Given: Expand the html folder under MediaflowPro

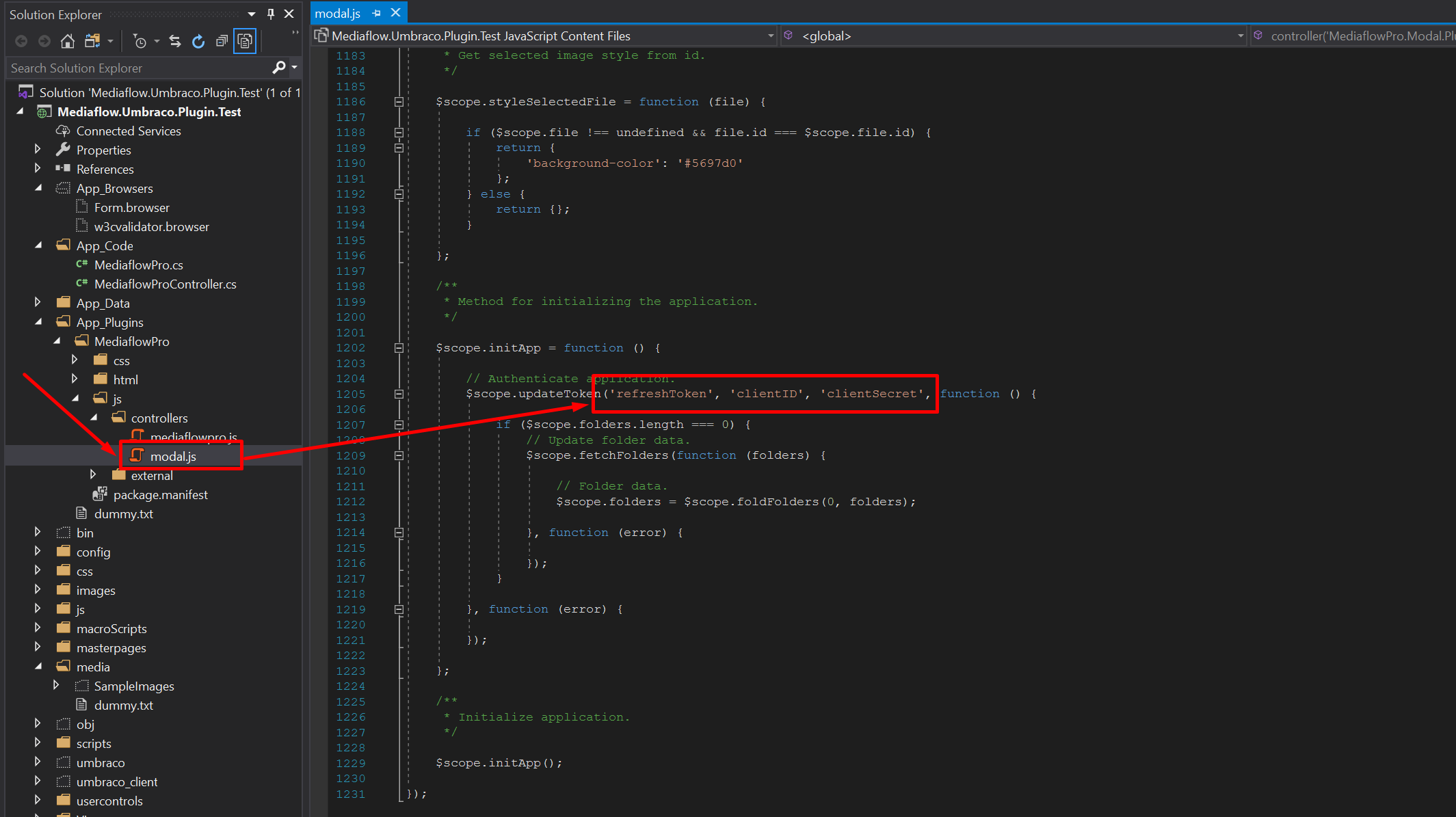Looking at the screenshot, I should tap(75, 379).
